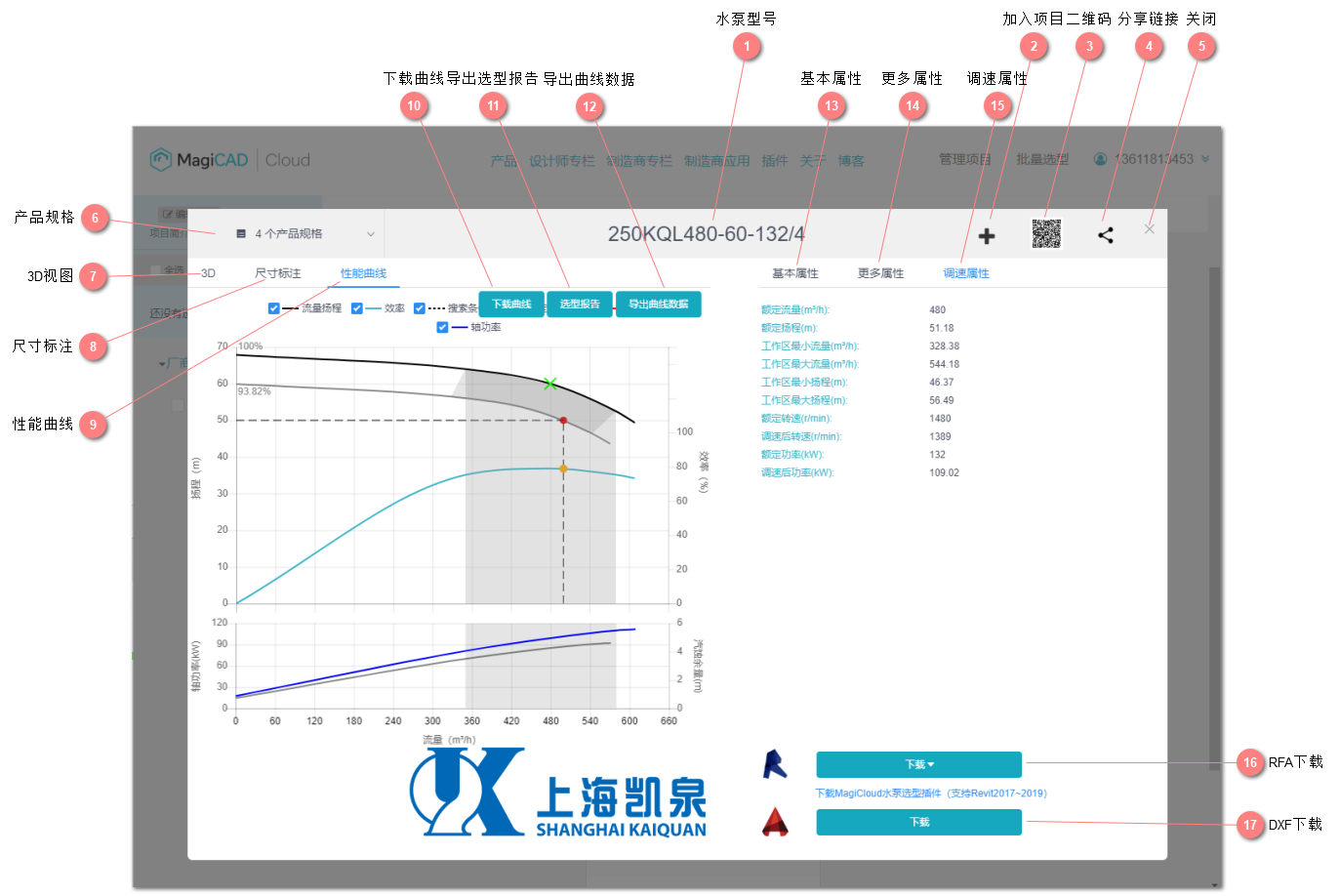Image resolution: width=1340 pixels, height=896 pixels.
Task: Open the 制造商专栏 navigation item
Action: tap(639, 161)
